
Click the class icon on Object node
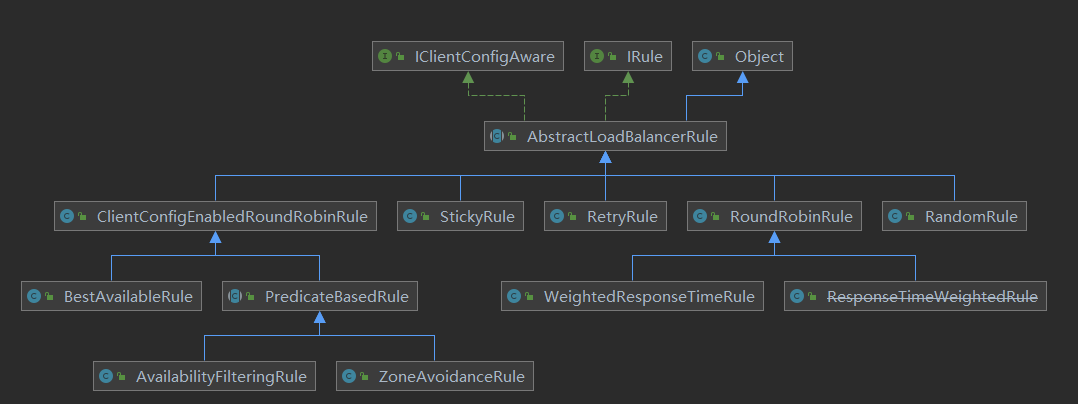click(x=704, y=57)
